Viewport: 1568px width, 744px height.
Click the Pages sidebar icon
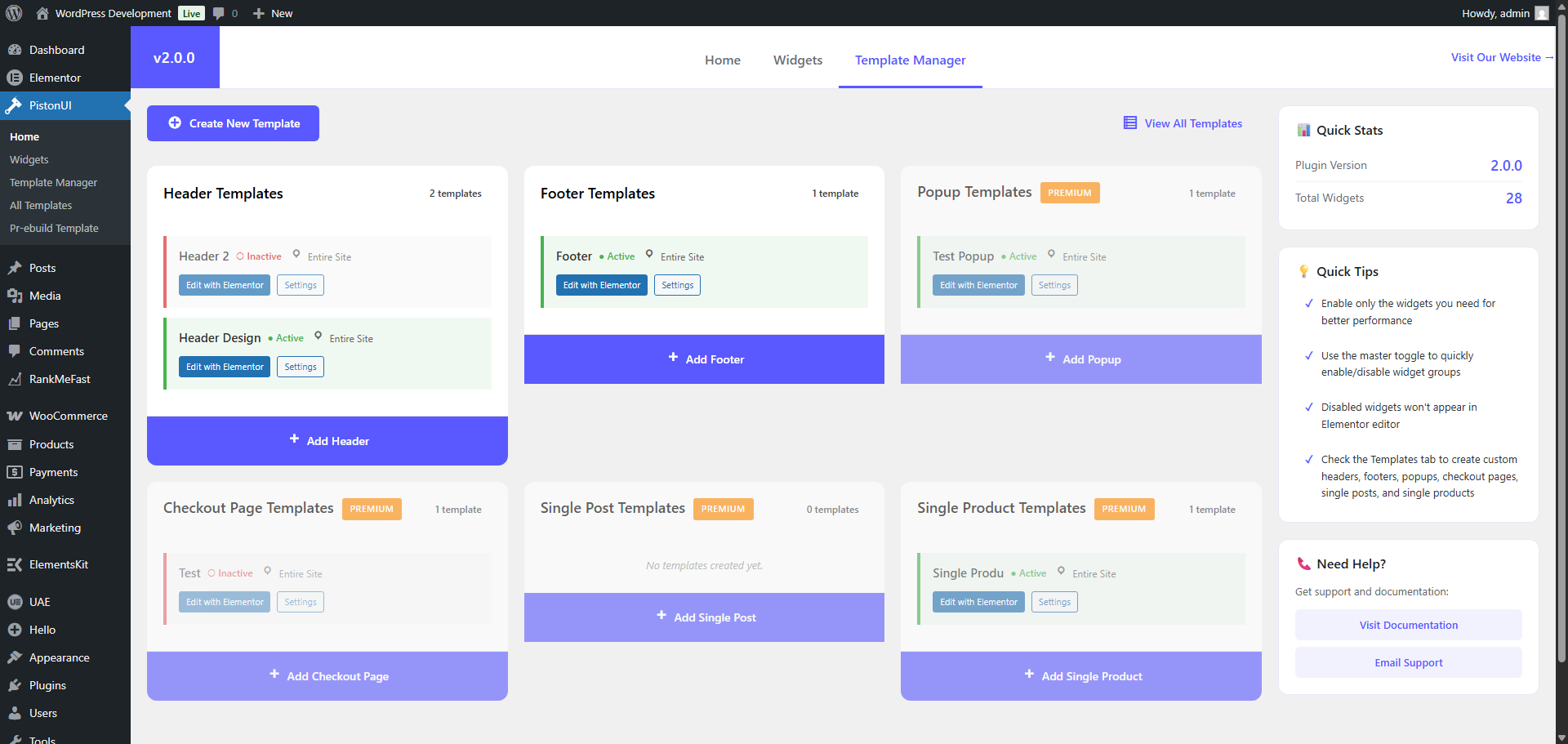15,323
